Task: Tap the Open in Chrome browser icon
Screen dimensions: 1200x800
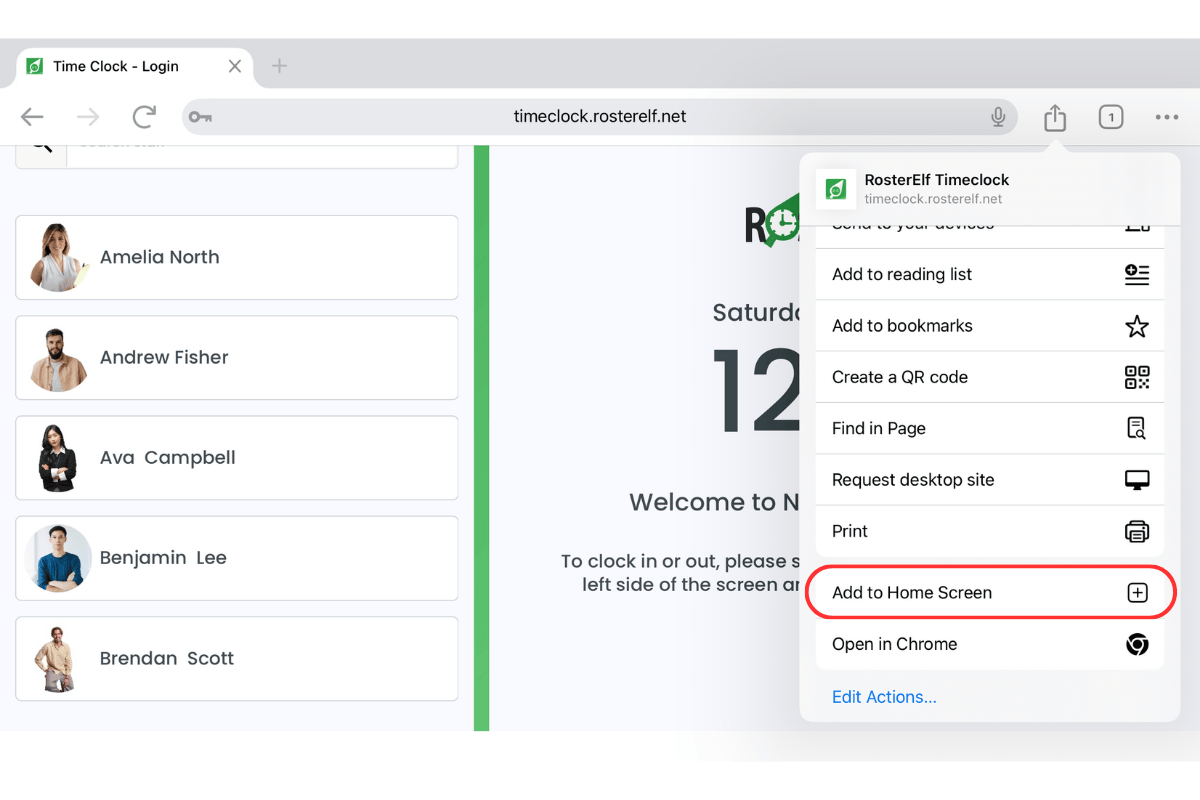Action: pos(1137,644)
